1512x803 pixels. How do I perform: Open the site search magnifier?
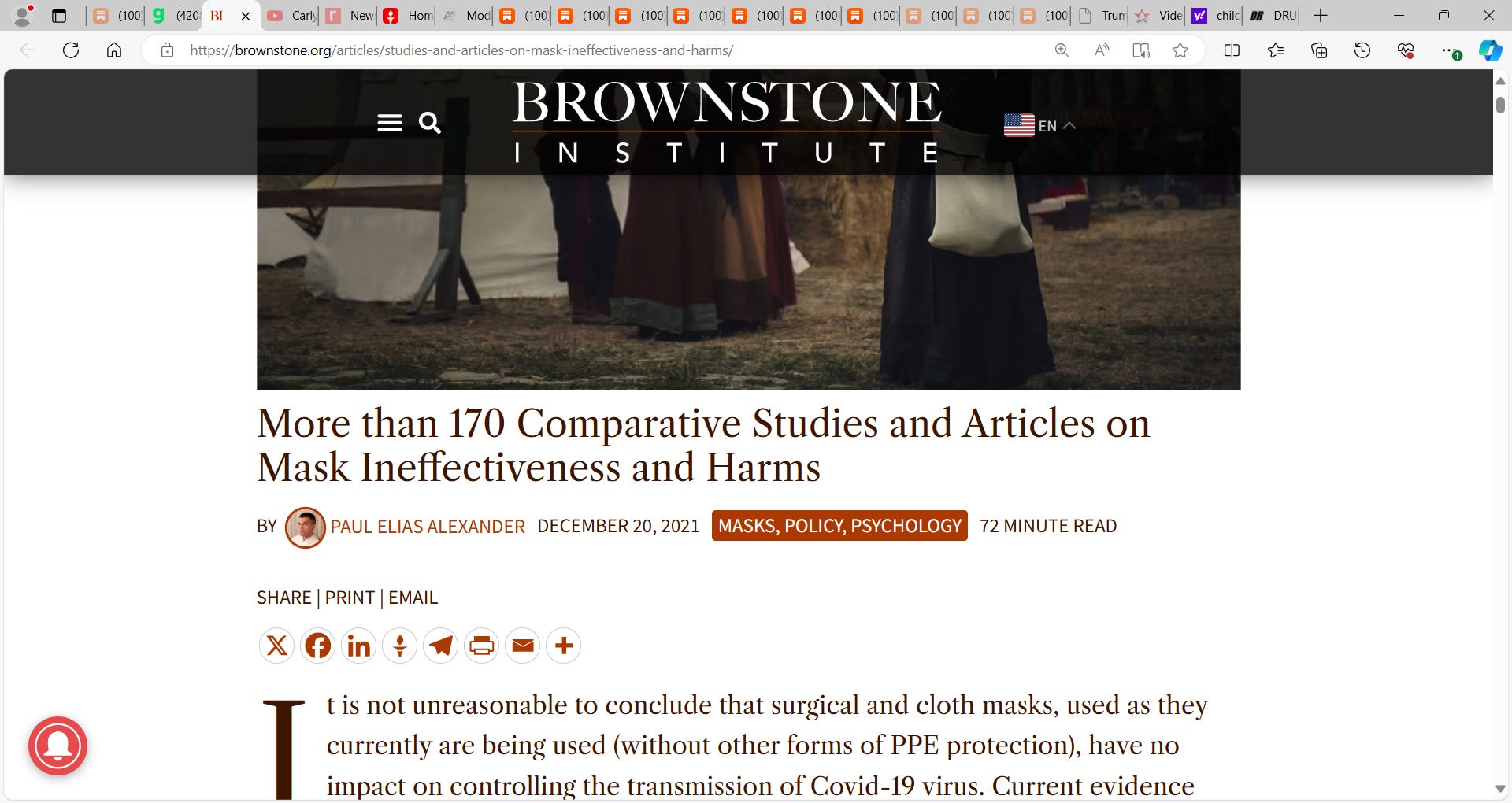tap(430, 123)
